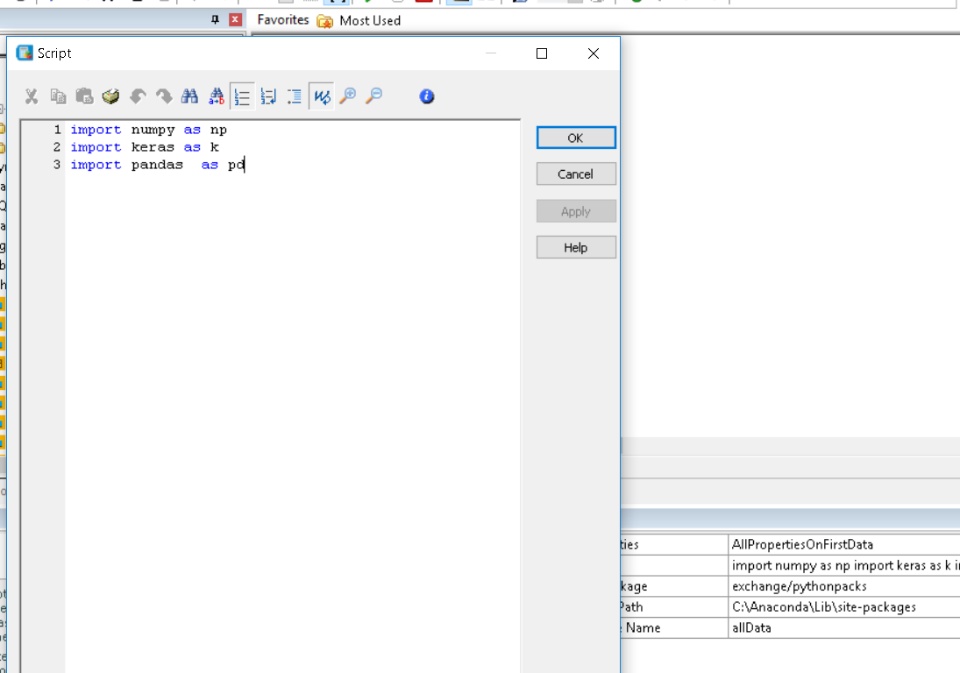Click the Paste clipboard icon
This screenshot has height=673, width=960.
[84, 96]
